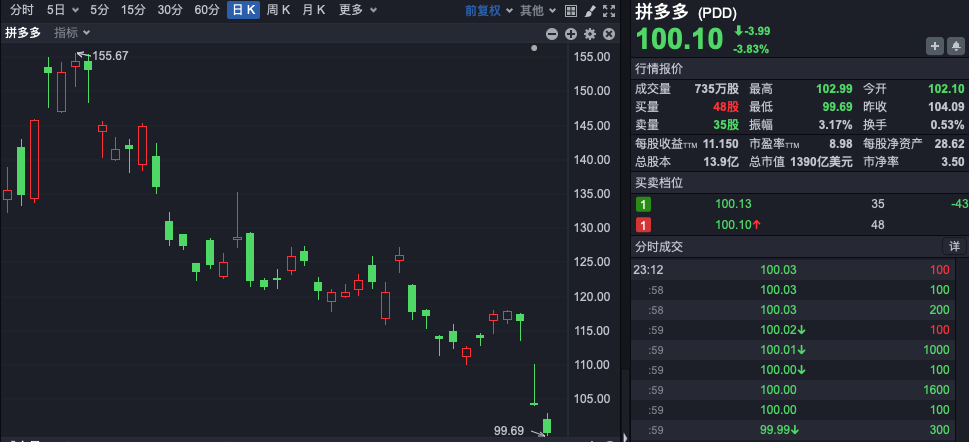Open chart settings gear
The width and height of the screenshot is (969, 442).
589,34
